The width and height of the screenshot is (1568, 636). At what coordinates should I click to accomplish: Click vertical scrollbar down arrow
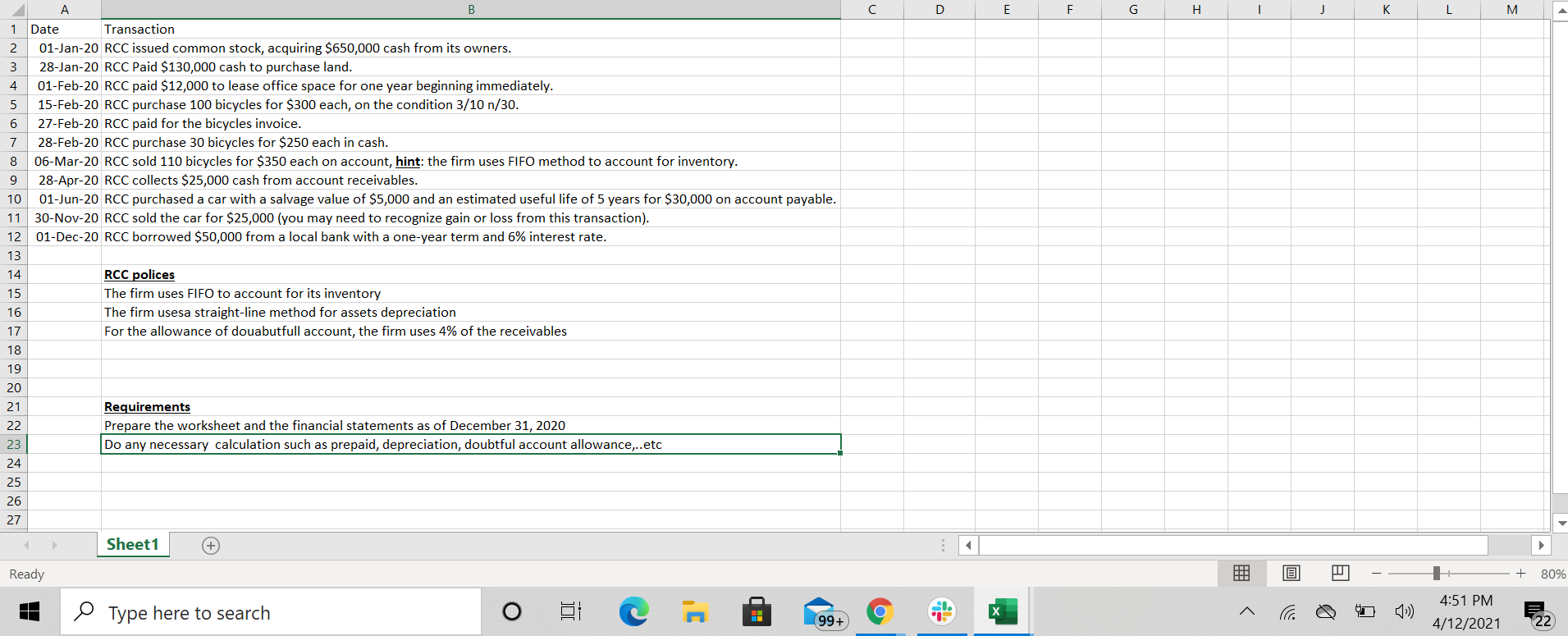point(1561,523)
